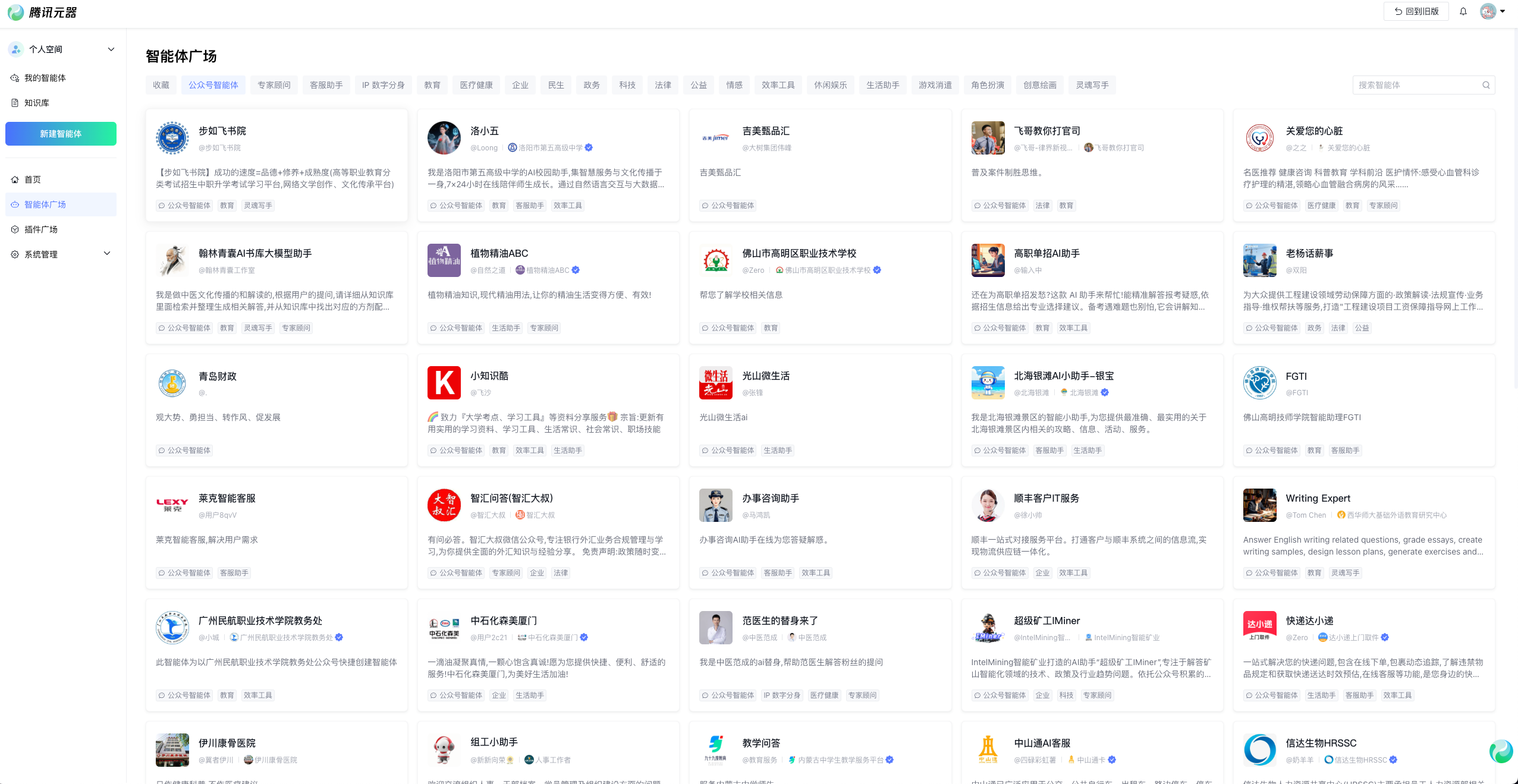Go to 知识库 sidebar item
Viewport: 1518px width, 784px height.
(x=37, y=103)
